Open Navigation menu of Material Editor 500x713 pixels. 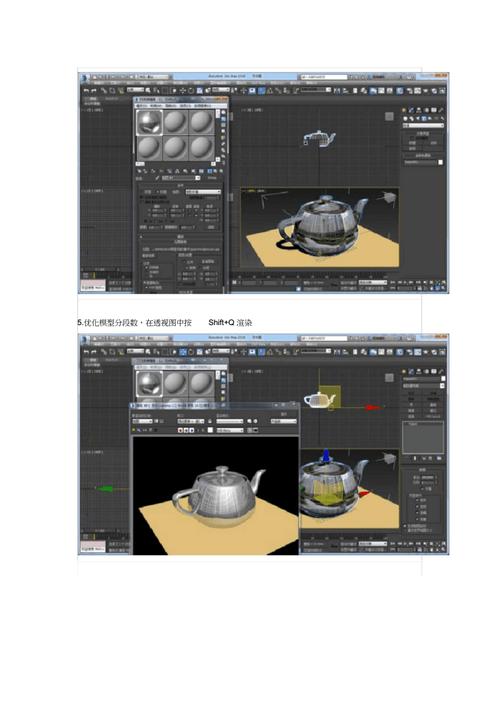(x=172, y=105)
